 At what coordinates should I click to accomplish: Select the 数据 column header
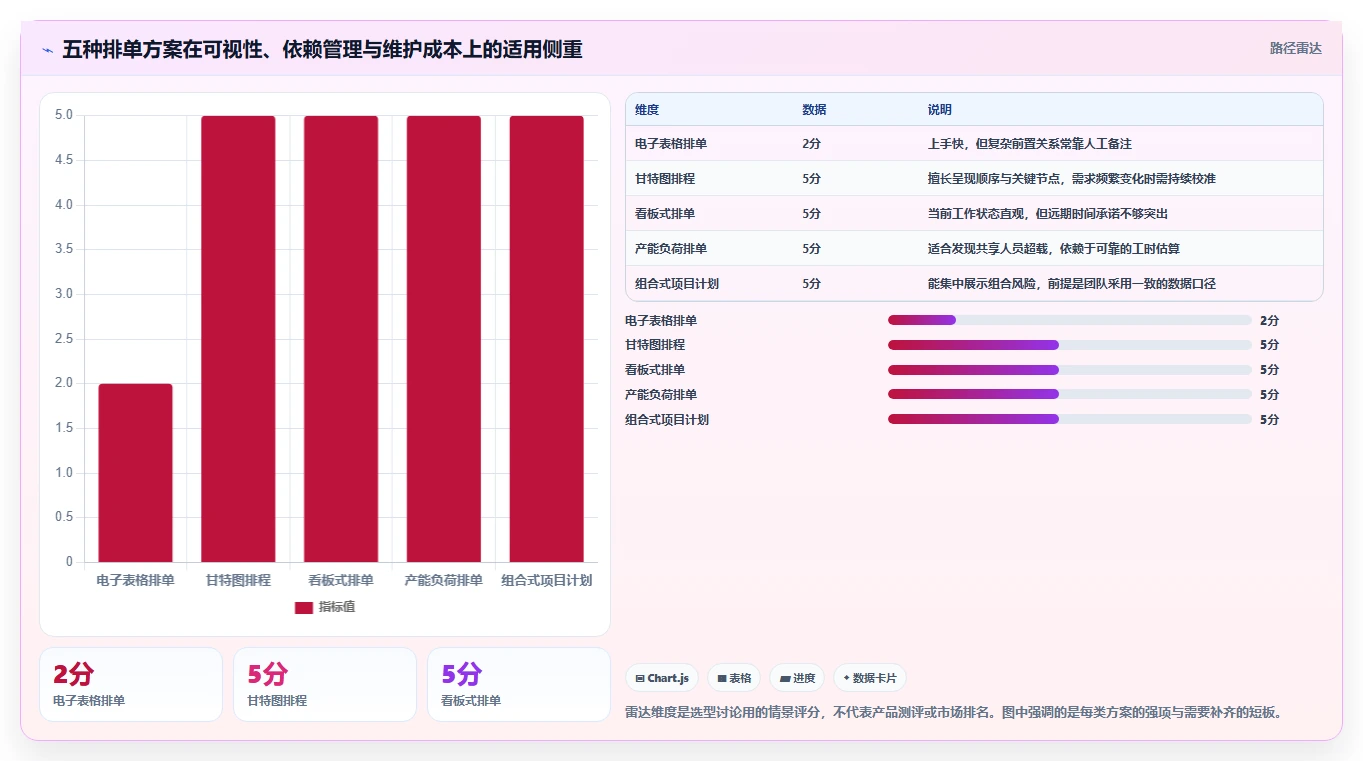pyautogui.click(x=814, y=110)
